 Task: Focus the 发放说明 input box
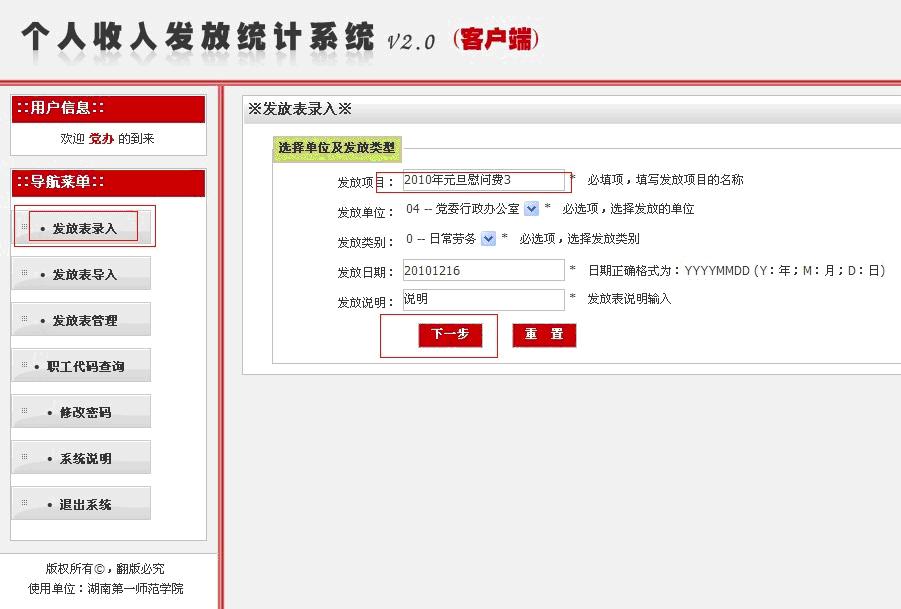tap(483, 299)
